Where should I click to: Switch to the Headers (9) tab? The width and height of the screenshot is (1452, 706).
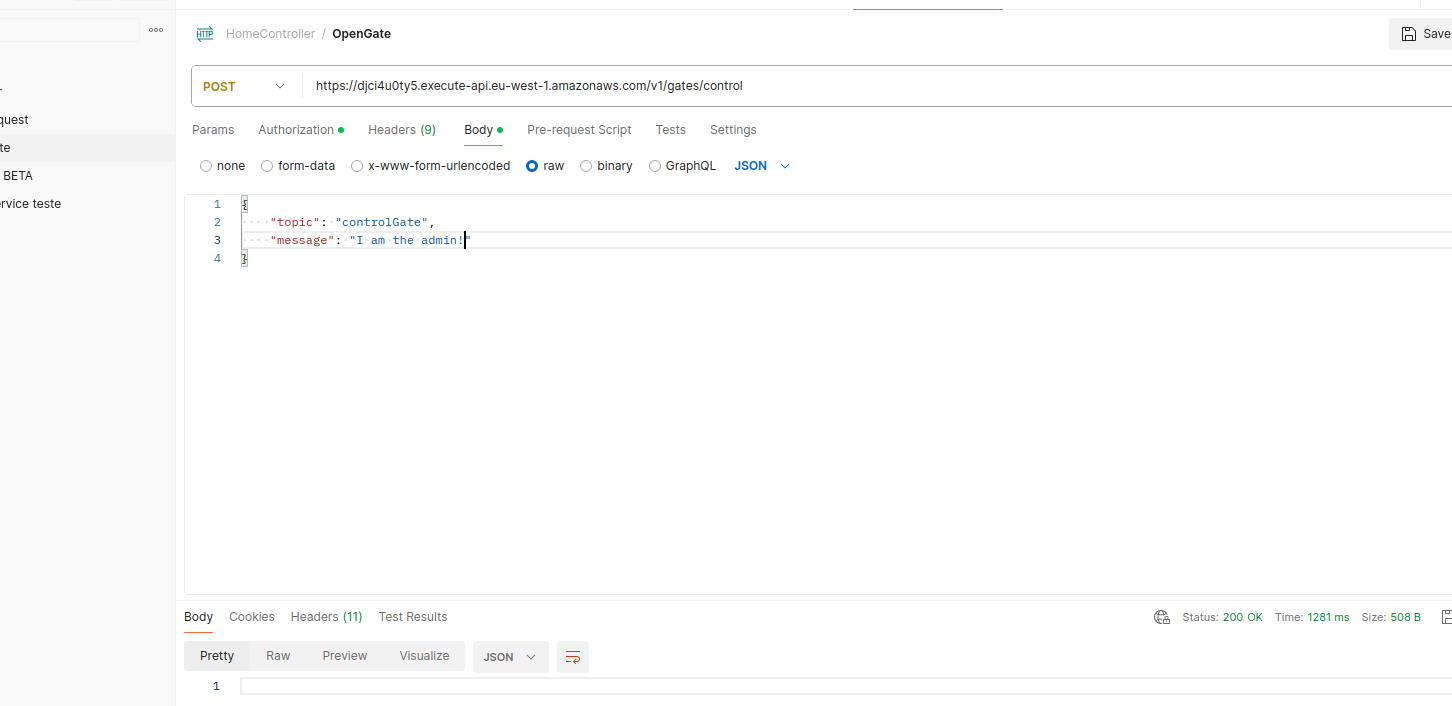point(402,129)
